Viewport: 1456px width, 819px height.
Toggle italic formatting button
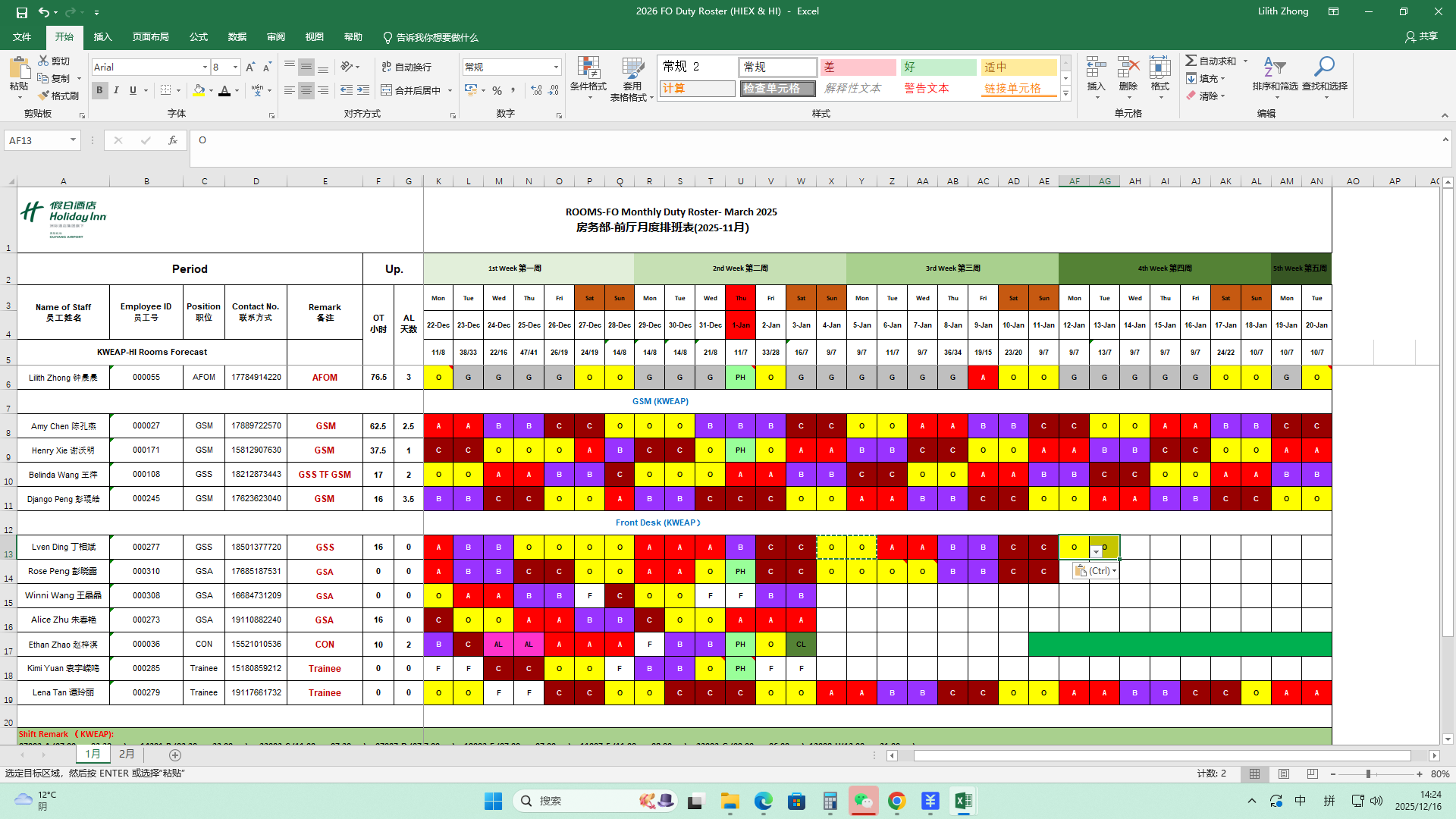(x=116, y=90)
